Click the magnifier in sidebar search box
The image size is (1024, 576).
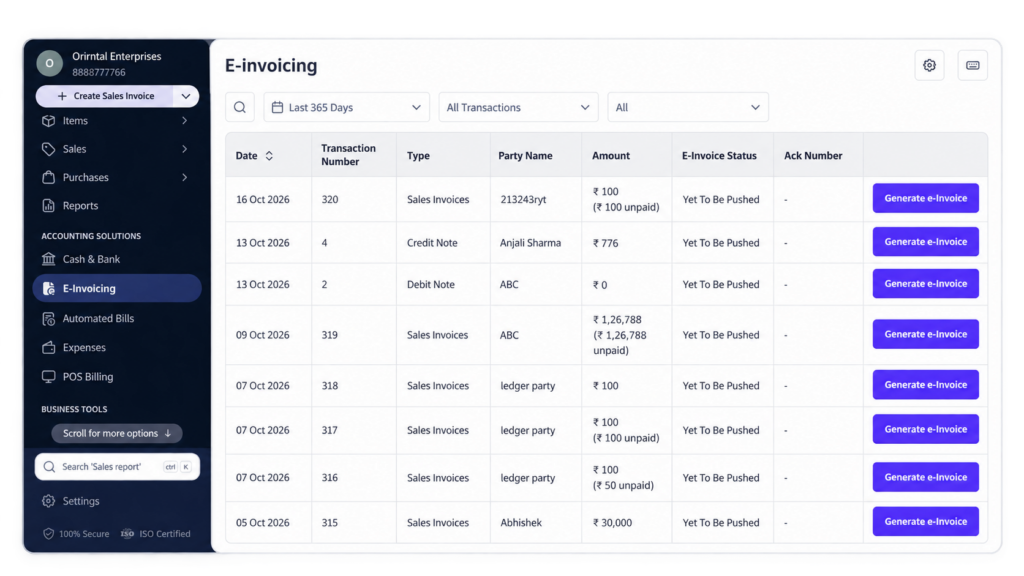pos(49,467)
